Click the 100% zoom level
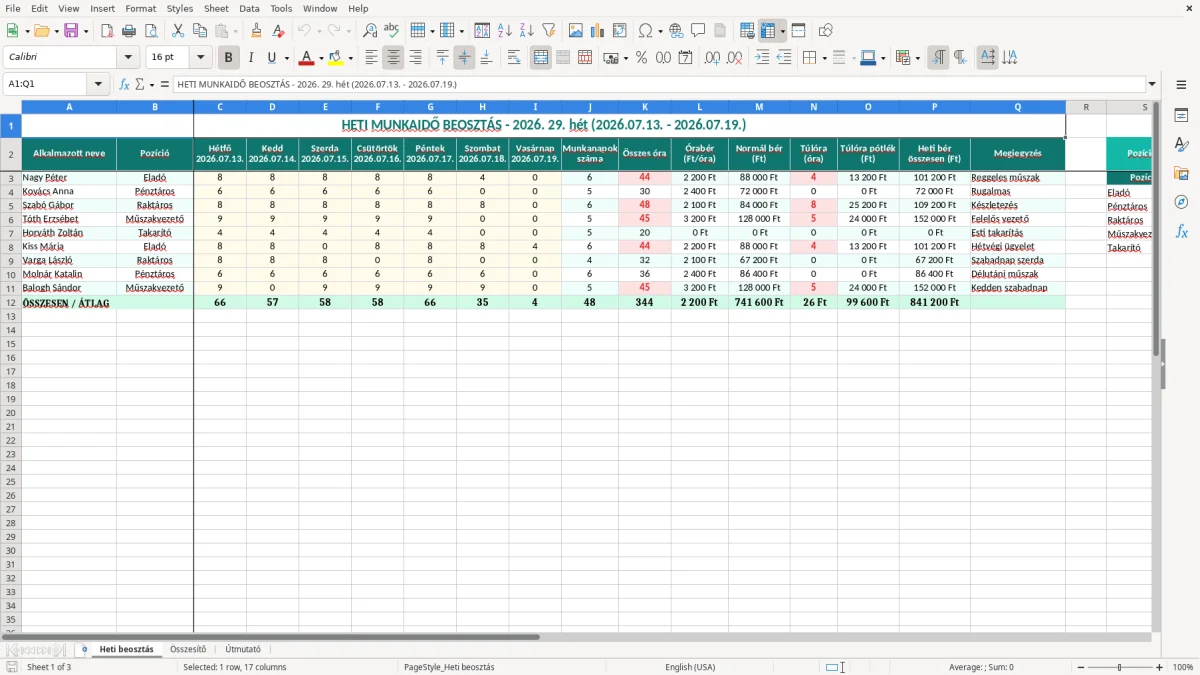1200x675 pixels. [1183, 667]
